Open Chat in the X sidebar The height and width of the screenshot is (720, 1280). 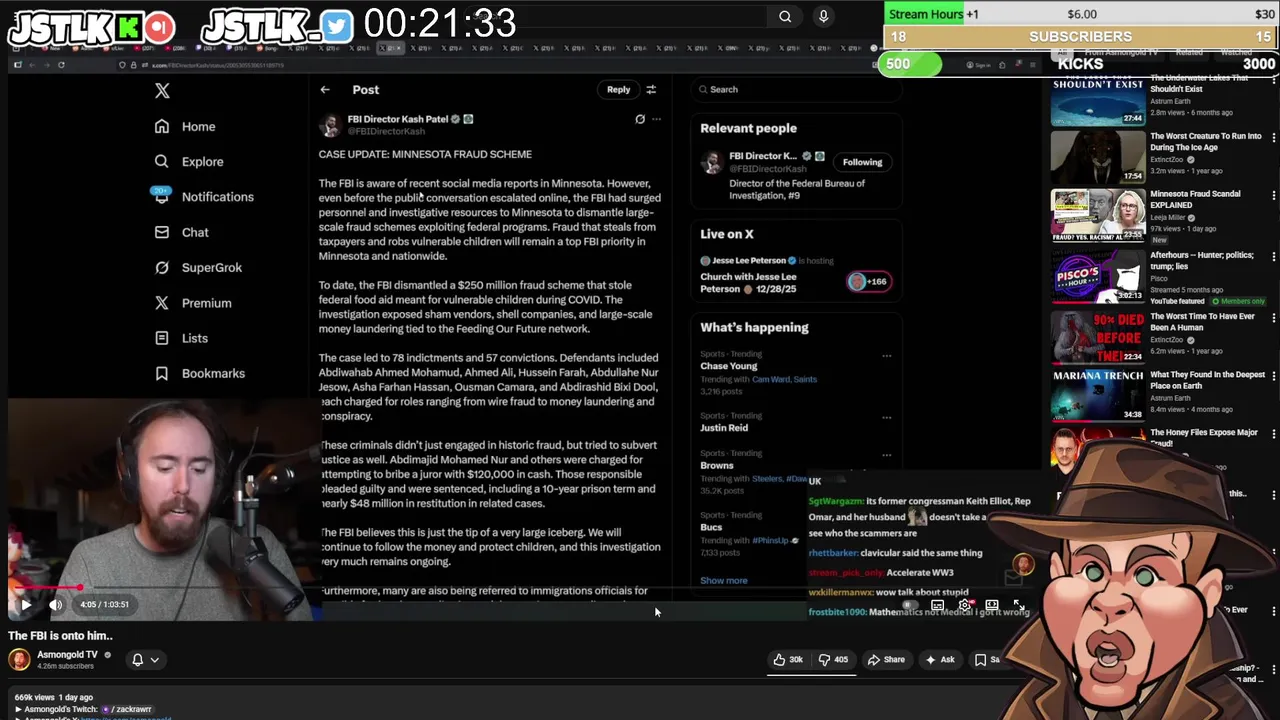(181, 232)
